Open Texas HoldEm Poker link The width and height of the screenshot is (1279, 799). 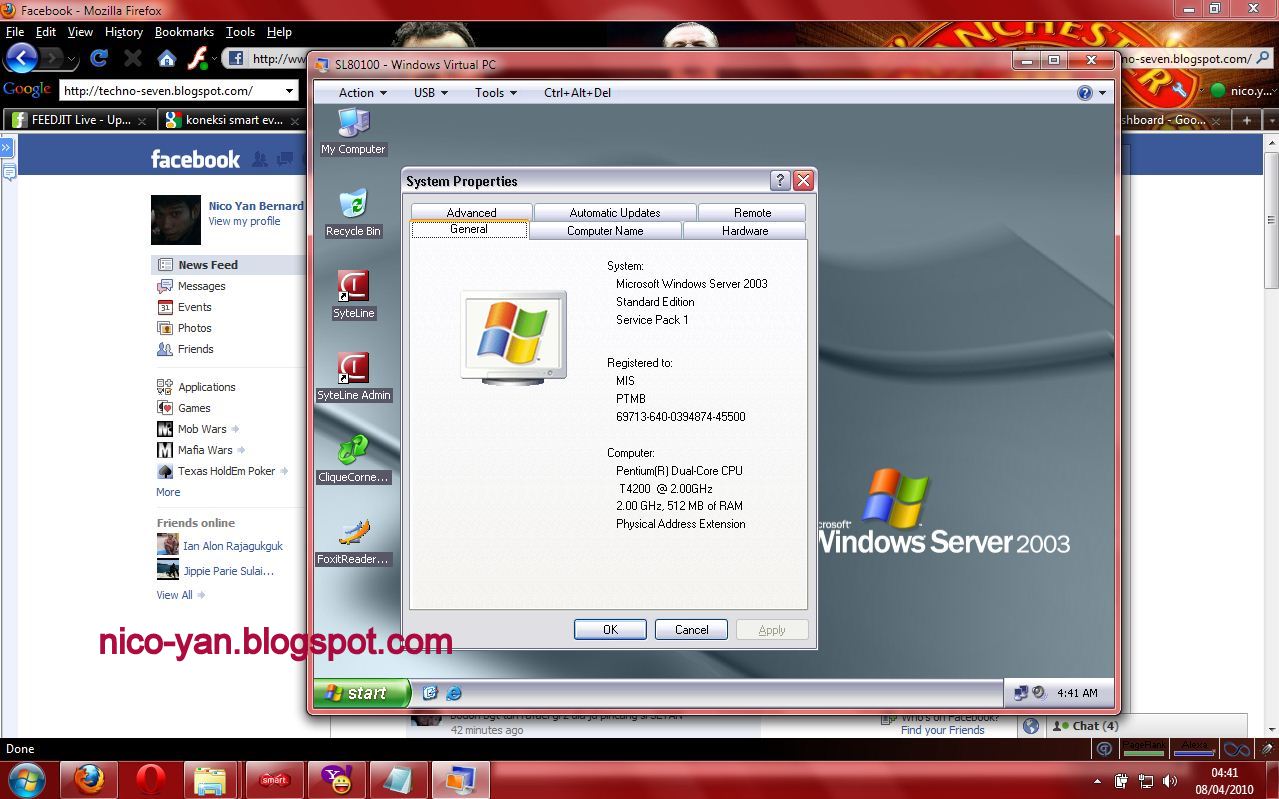pos(226,471)
